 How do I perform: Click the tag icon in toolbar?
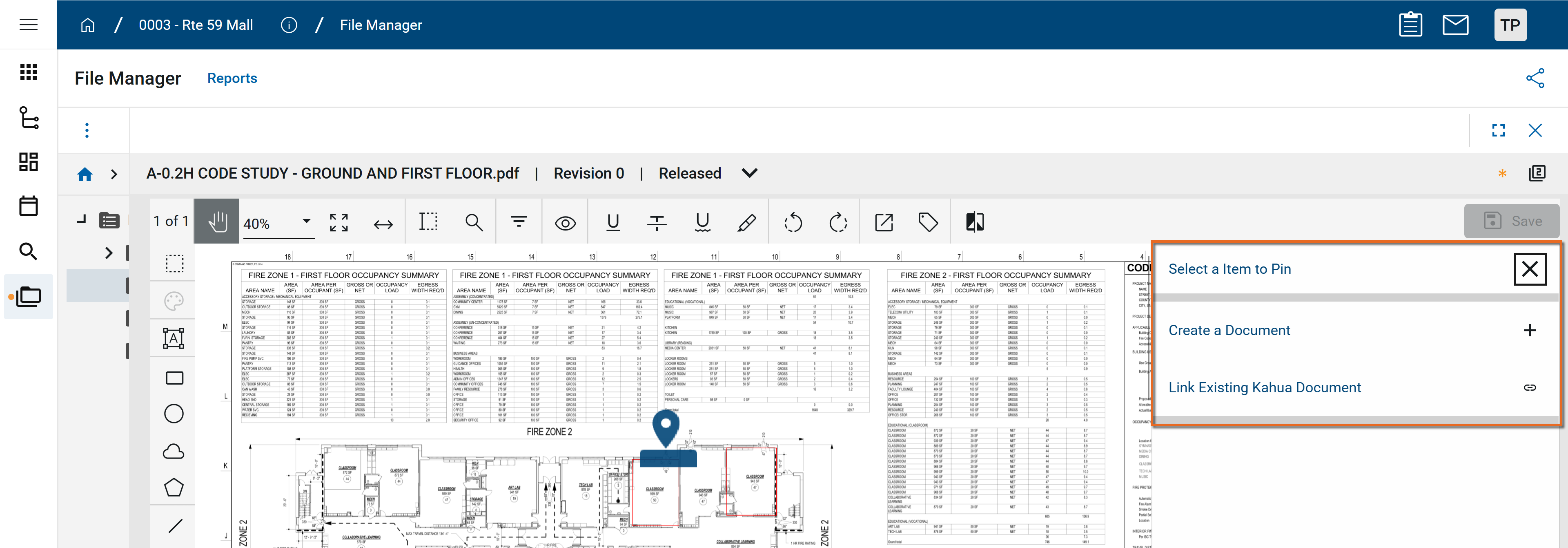pyautogui.click(x=928, y=223)
